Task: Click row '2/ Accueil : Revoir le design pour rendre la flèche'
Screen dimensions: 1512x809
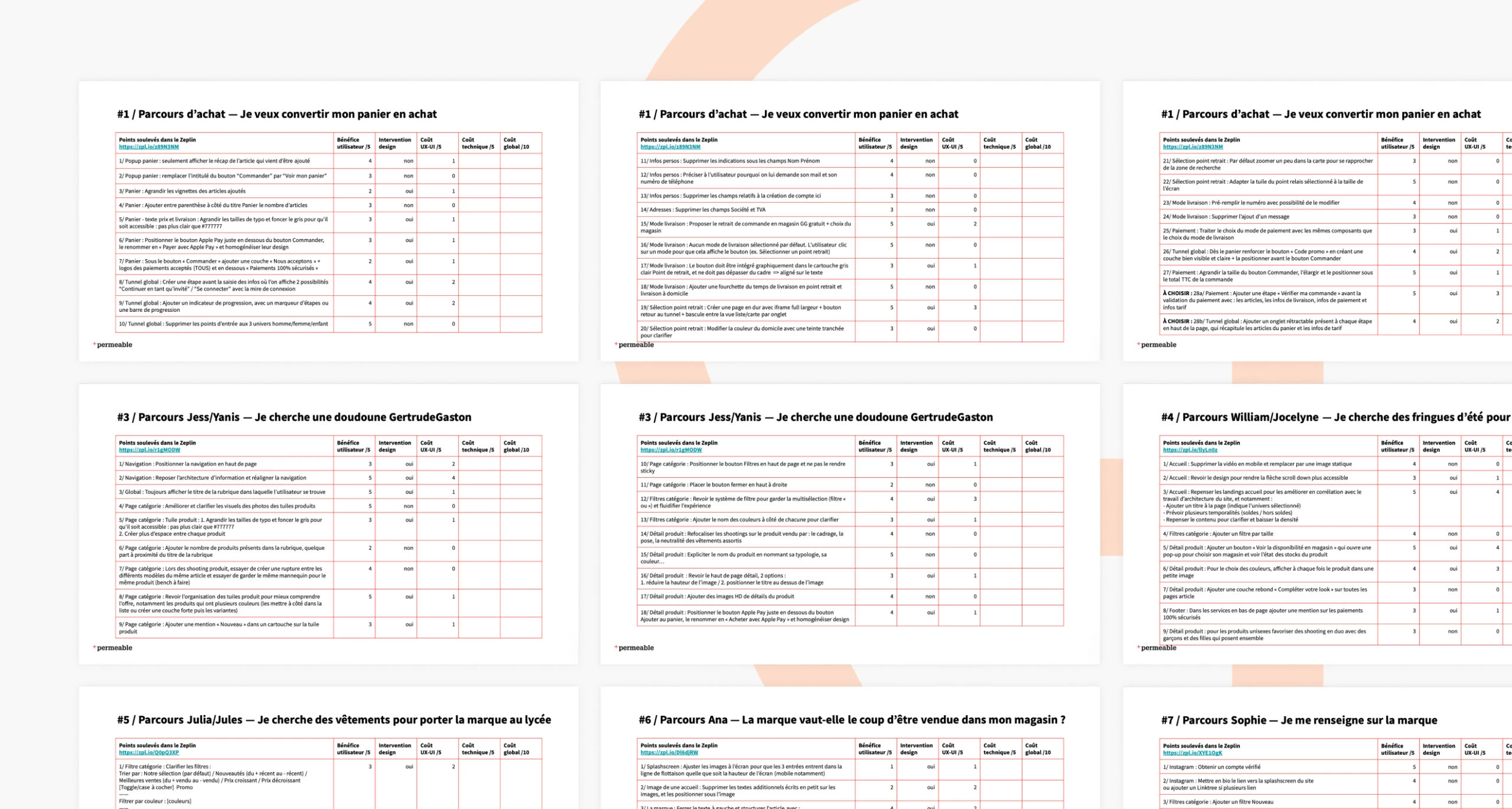Action: click(x=1336, y=478)
